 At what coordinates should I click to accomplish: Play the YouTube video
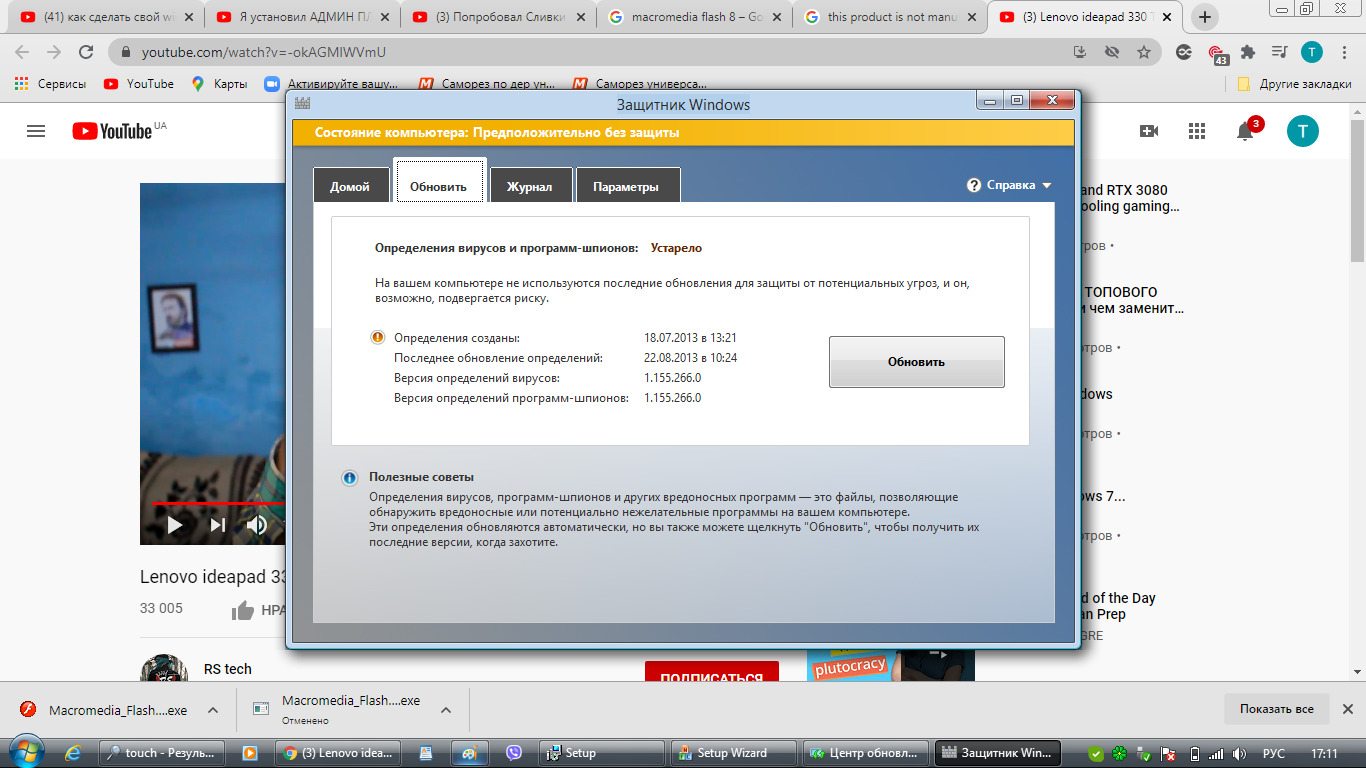[175, 525]
